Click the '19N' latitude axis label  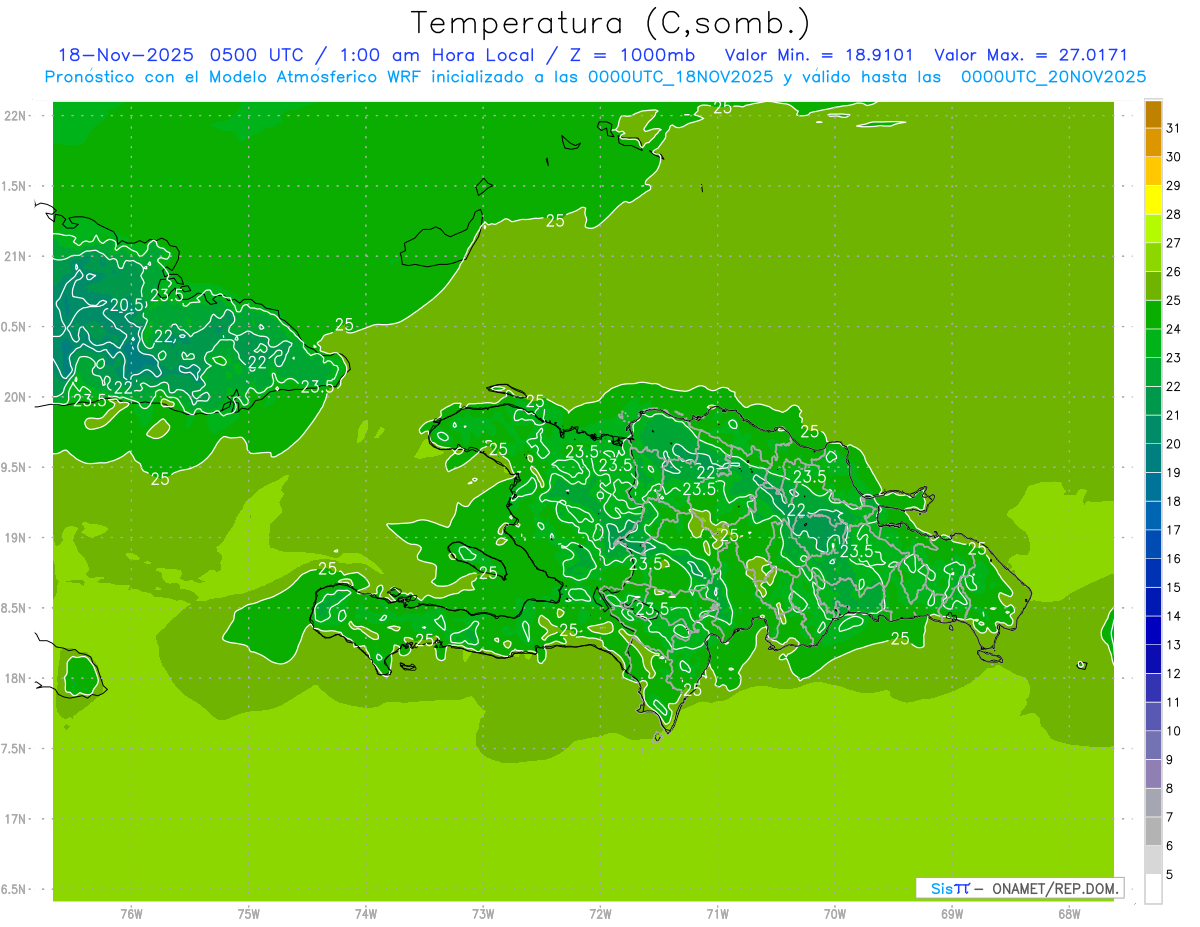(15, 538)
